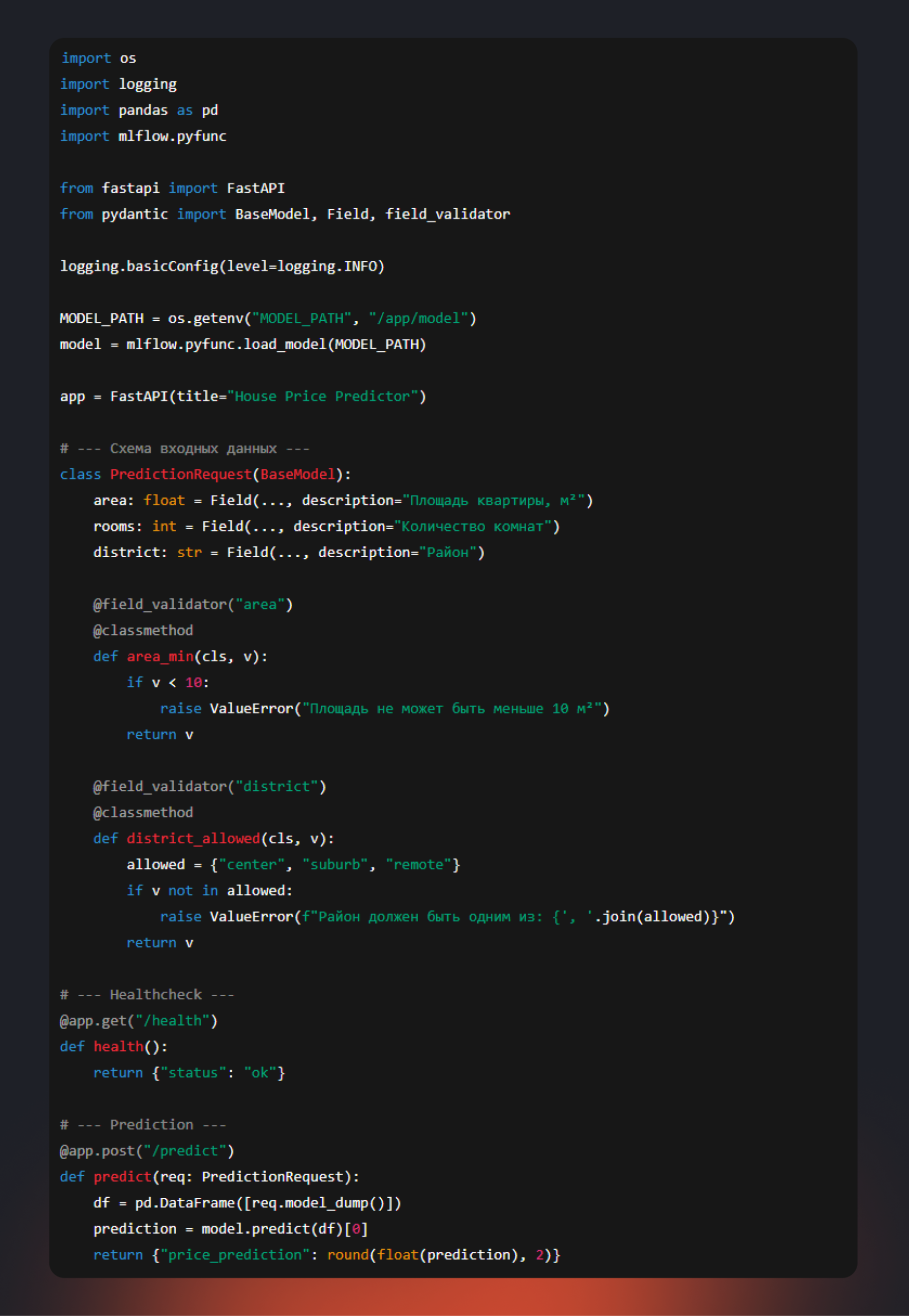The width and height of the screenshot is (909, 1316).
Task: Click the PredictionRequest class name in class definition
Action: pyautogui.click(x=180, y=474)
